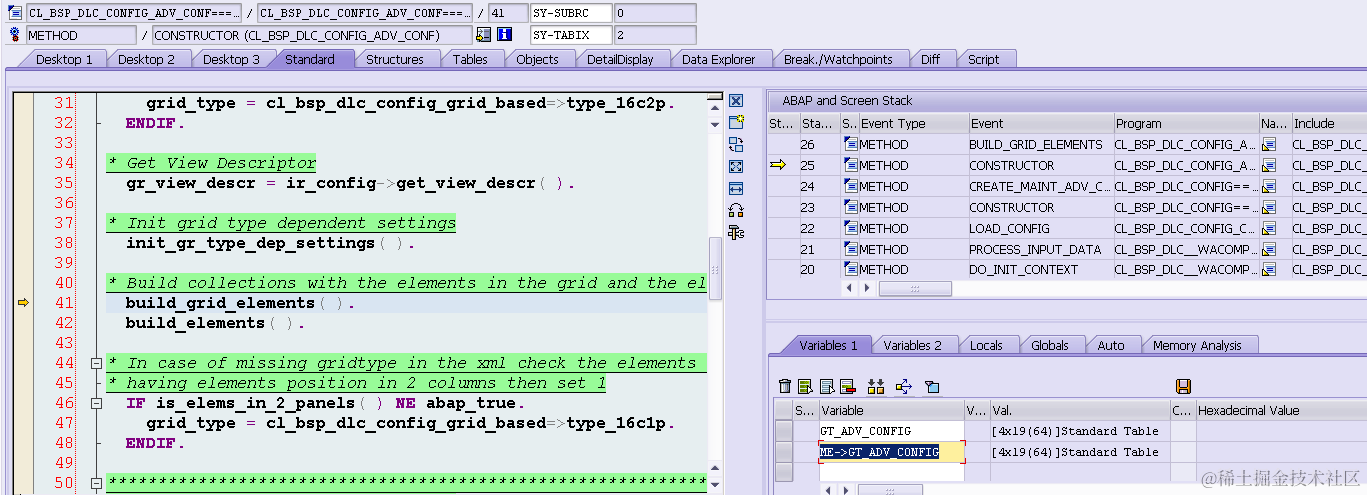Switch to the Variables 2 tab
This screenshot has height=495, width=1367.
pyautogui.click(x=912, y=345)
